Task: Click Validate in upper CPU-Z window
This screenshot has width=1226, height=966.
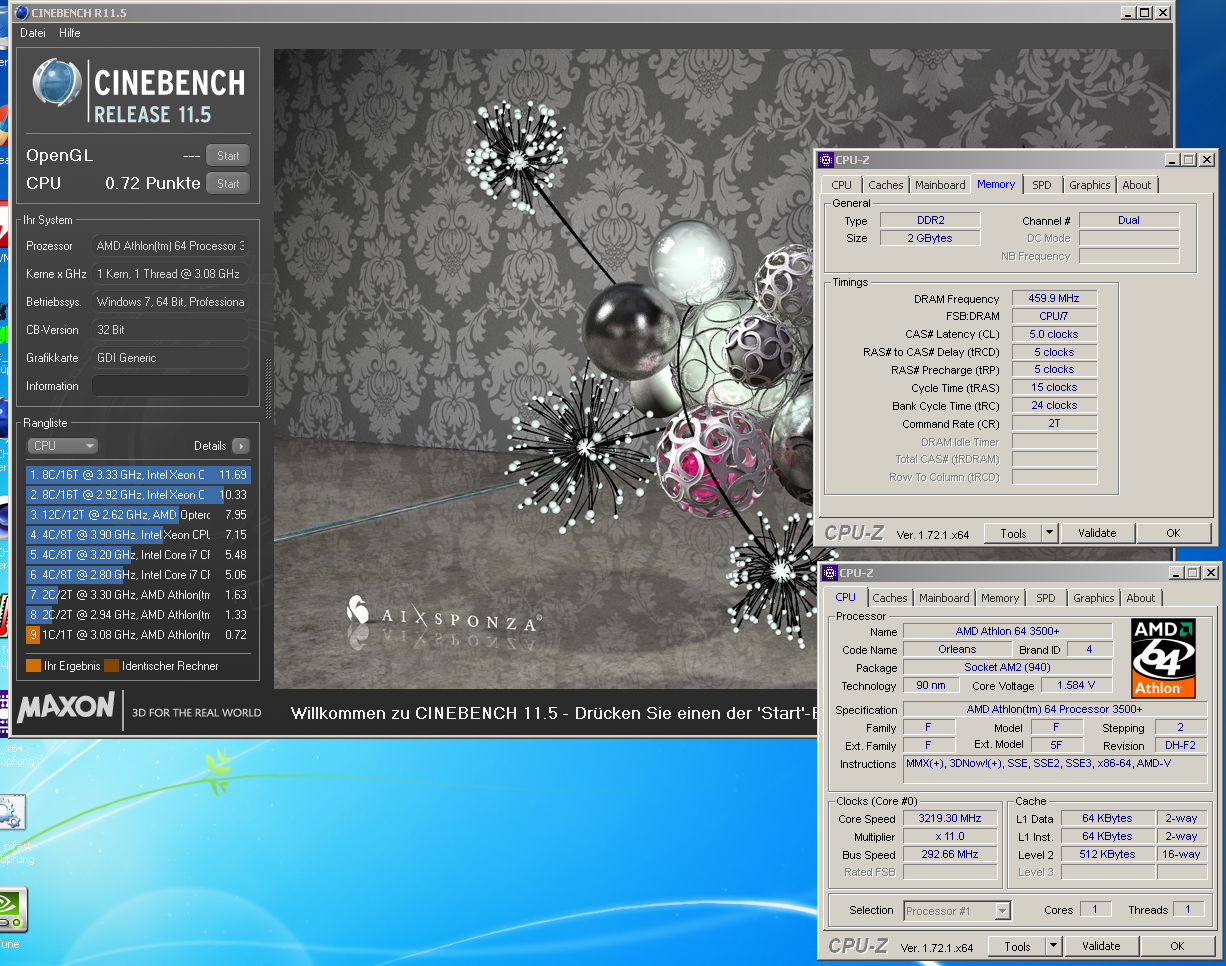Action: coord(1097,534)
